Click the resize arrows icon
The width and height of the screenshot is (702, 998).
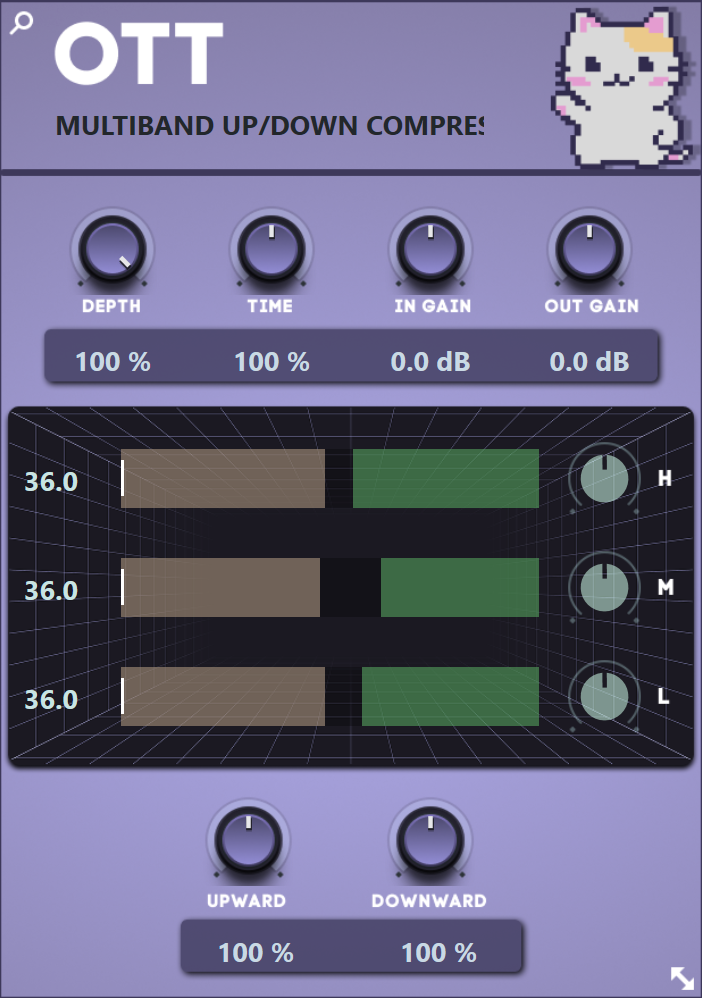click(x=682, y=978)
